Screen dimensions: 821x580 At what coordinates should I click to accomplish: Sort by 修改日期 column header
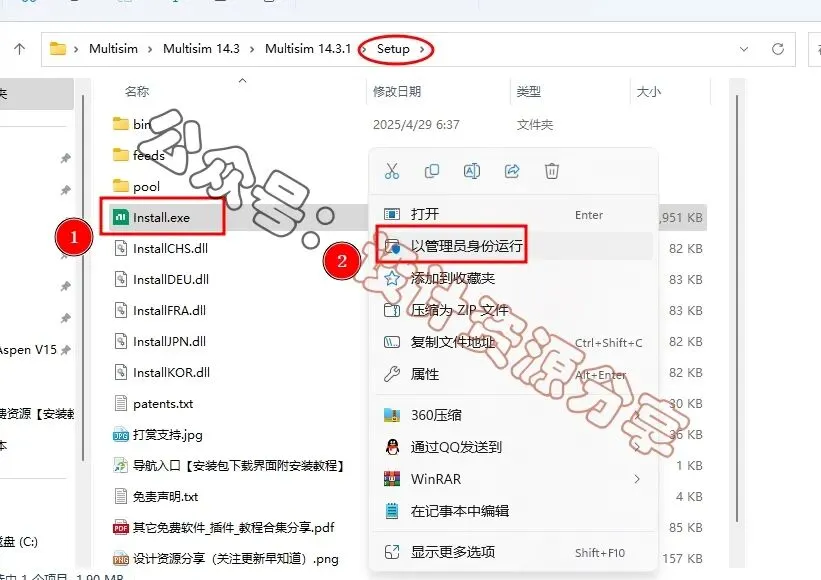[397, 92]
